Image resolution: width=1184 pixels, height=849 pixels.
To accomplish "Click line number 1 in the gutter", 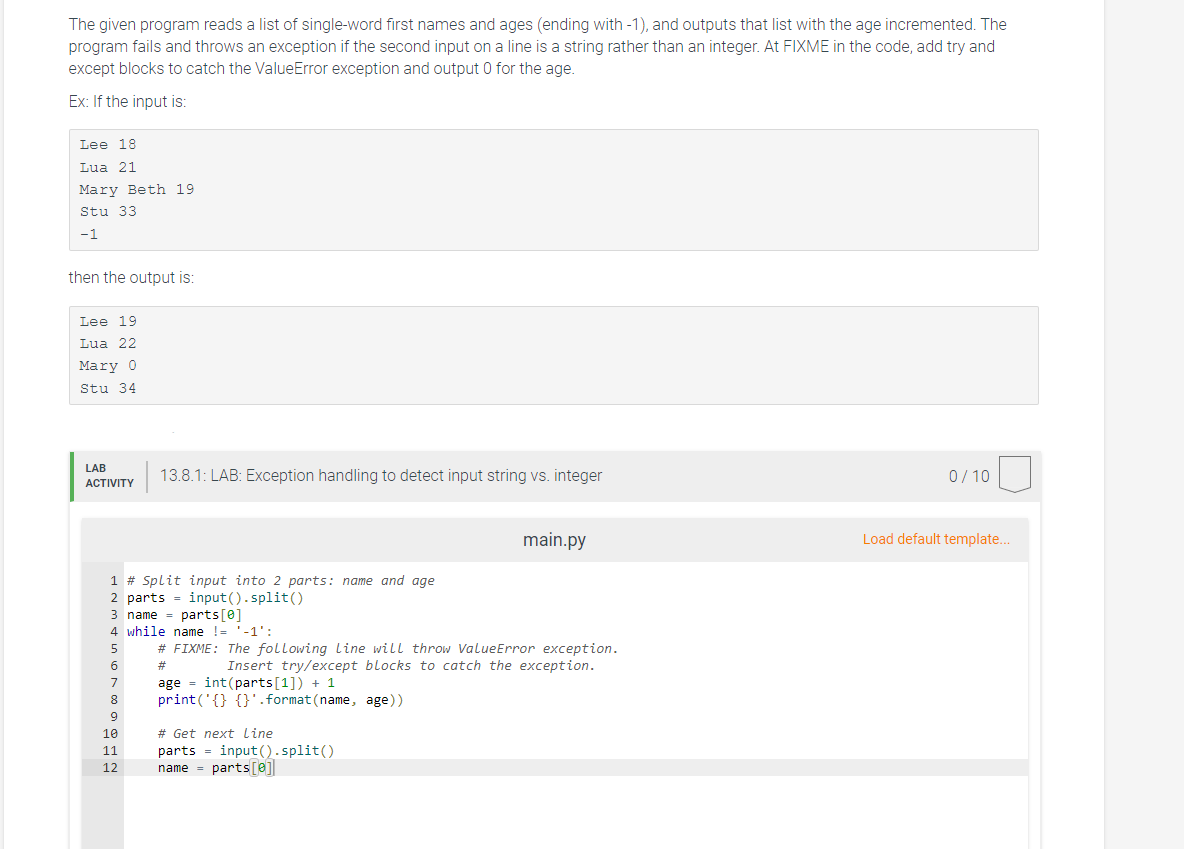I will click(110, 580).
